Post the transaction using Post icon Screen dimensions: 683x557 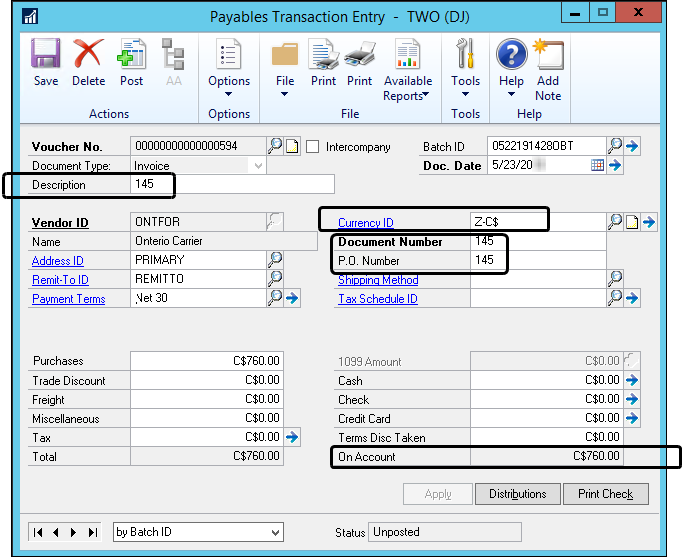[x=131, y=62]
